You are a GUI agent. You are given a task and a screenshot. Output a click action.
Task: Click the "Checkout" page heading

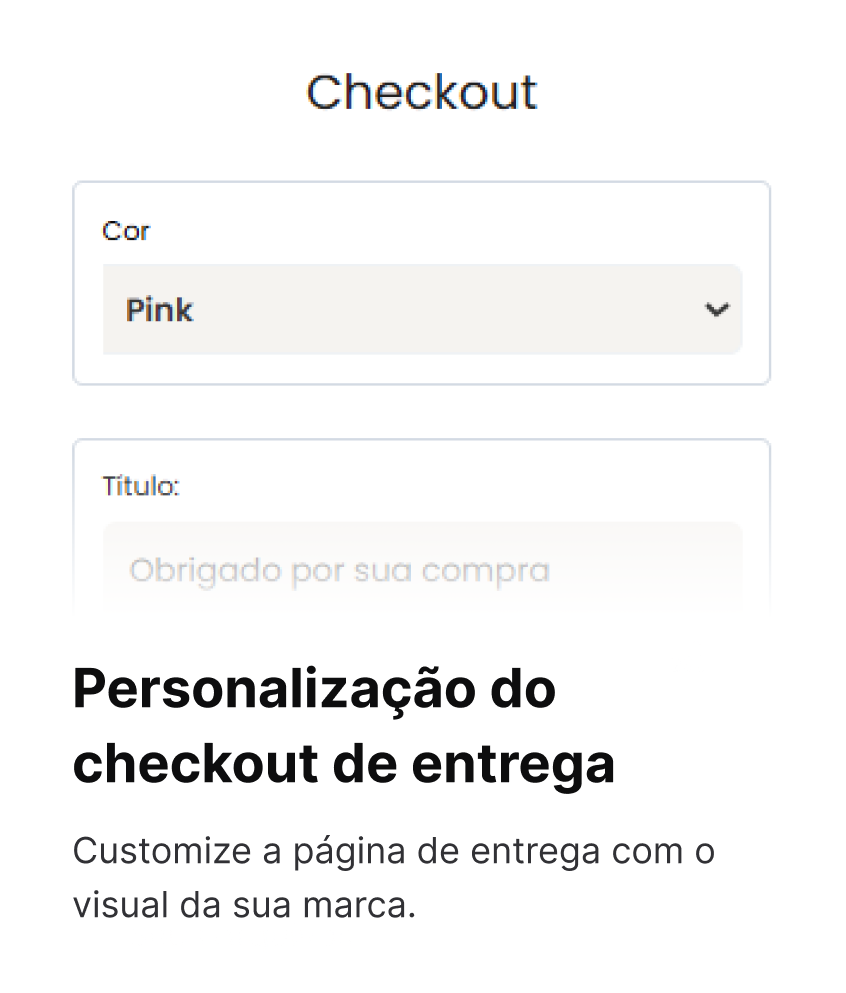pyautogui.click(x=421, y=92)
